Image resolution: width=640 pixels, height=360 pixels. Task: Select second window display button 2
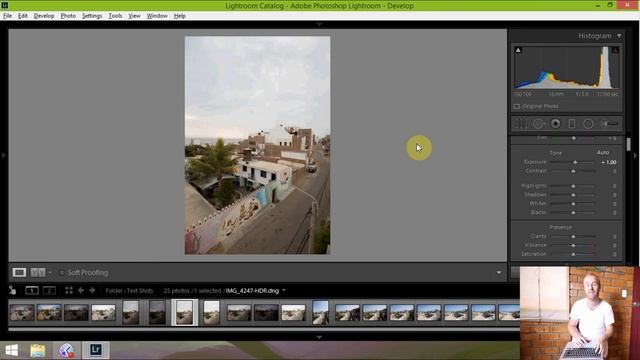click(49, 291)
